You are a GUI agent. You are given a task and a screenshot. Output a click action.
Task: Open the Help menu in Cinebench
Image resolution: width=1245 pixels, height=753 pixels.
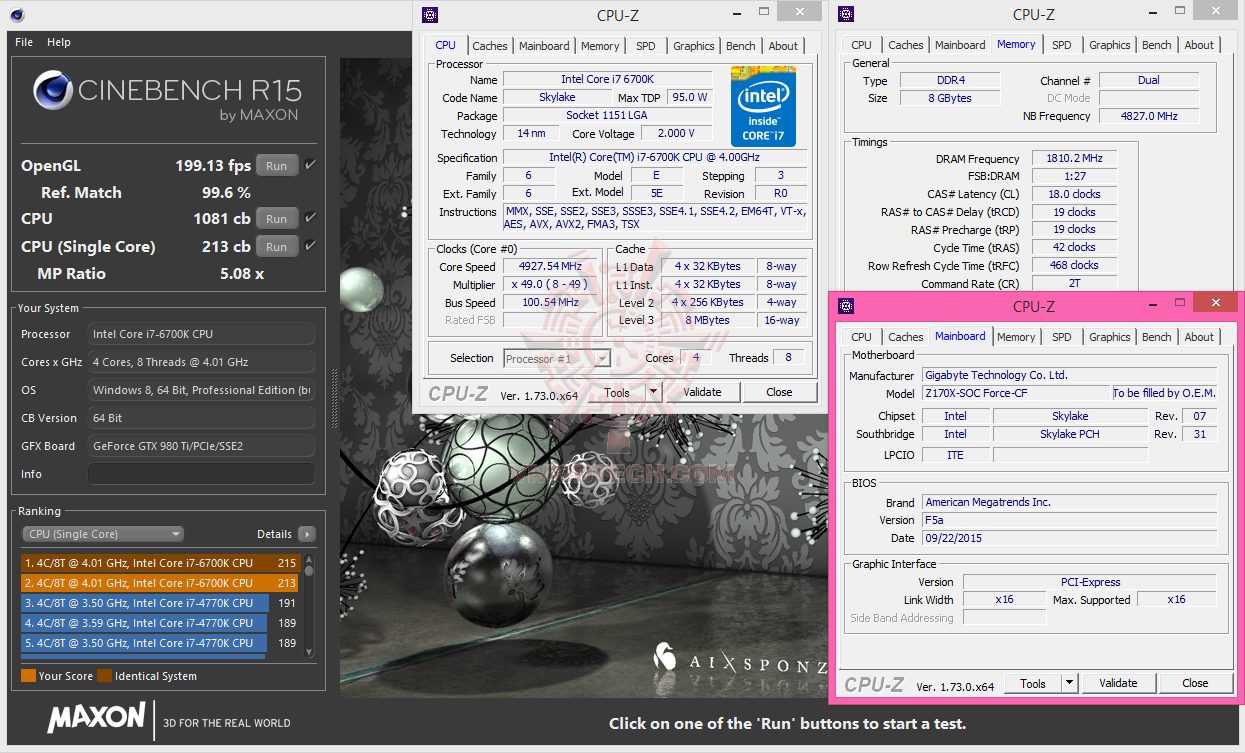(x=59, y=42)
